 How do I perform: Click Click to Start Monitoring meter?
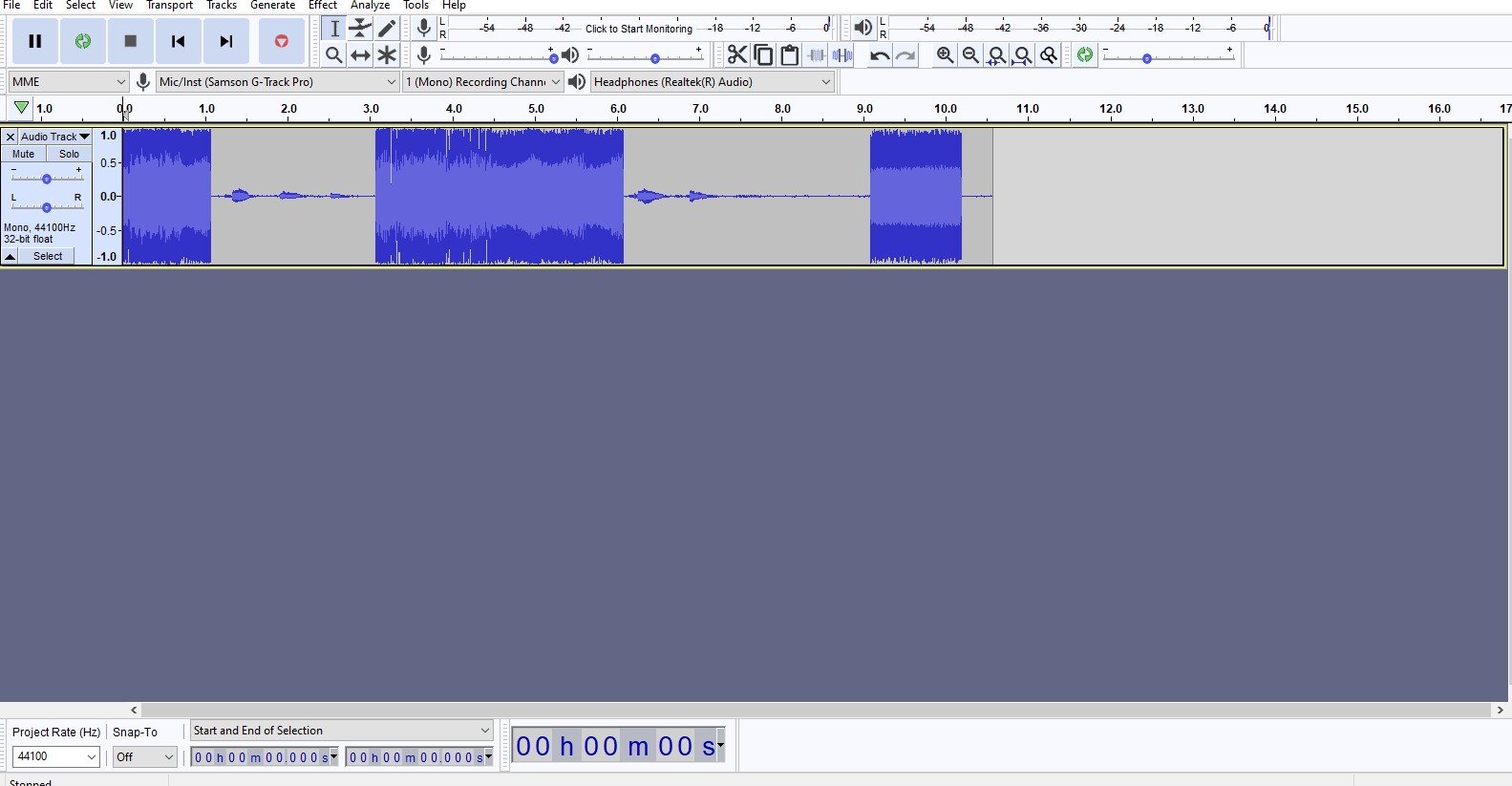click(639, 29)
